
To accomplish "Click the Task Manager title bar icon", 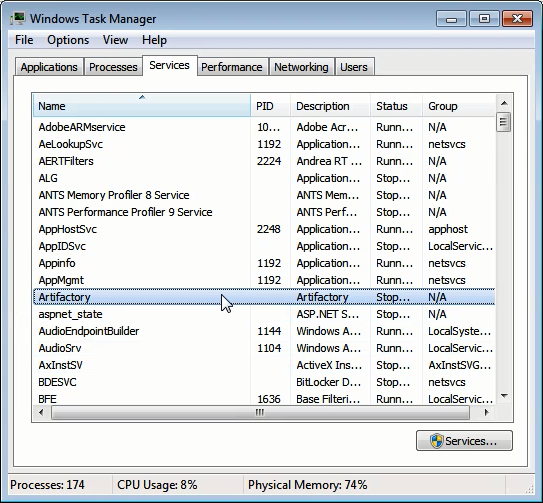I will (18, 18).
